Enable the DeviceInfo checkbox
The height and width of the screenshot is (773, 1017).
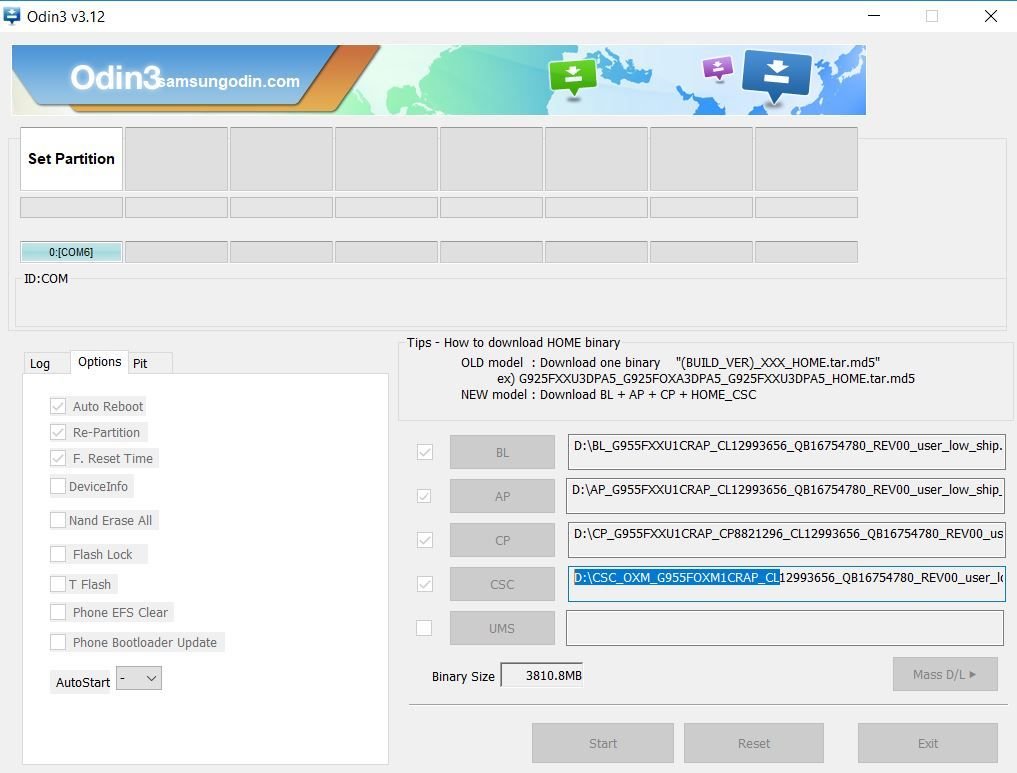click(58, 486)
